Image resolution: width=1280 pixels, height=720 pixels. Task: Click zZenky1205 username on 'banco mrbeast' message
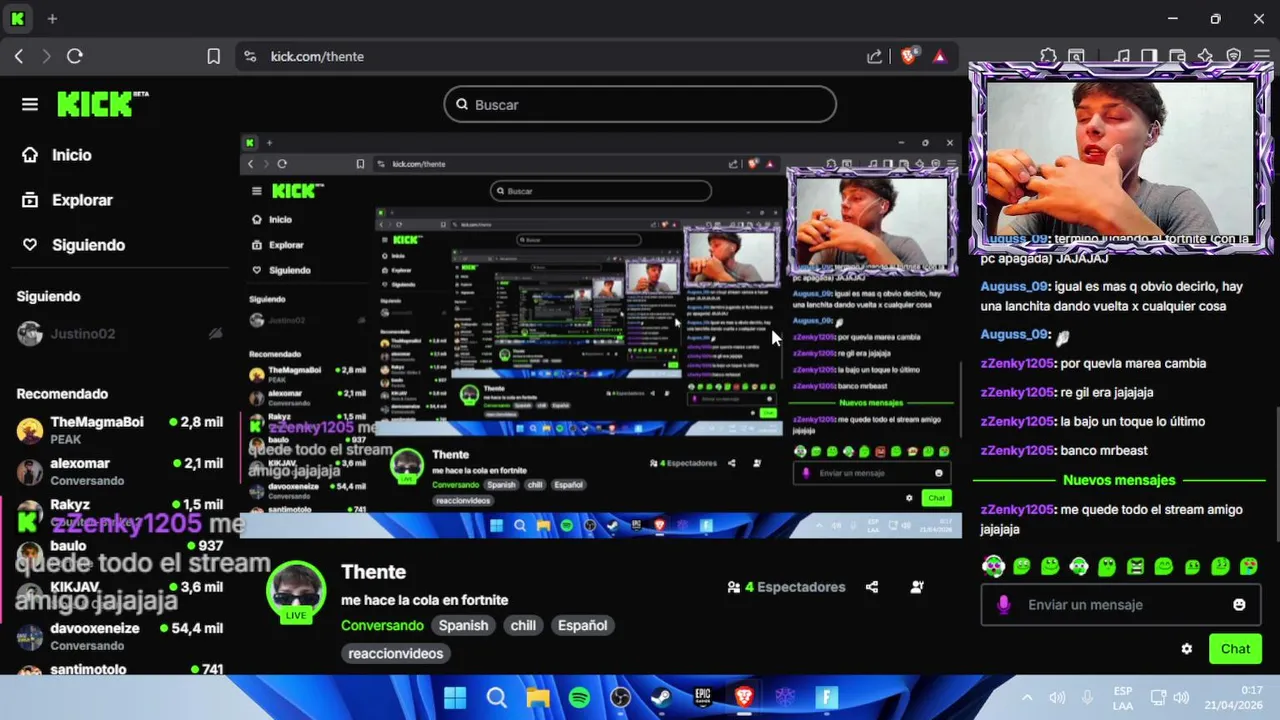[1017, 450]
